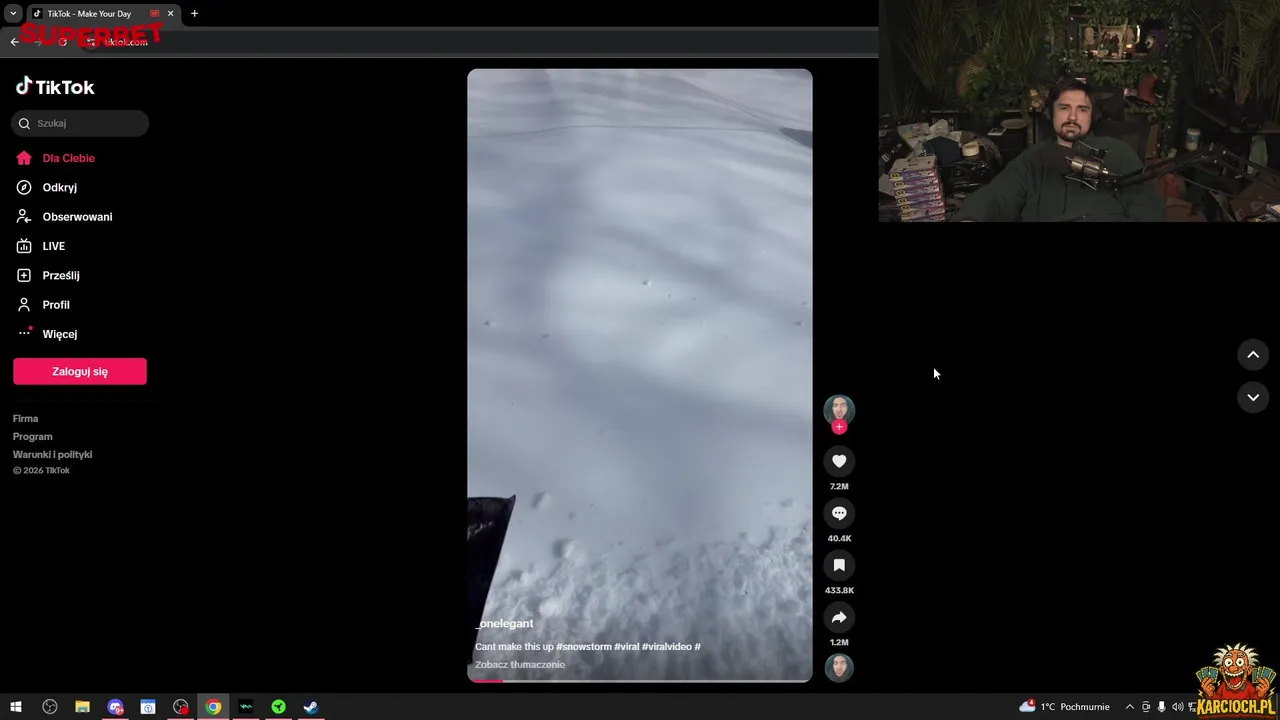The image size is (1280, 720).
Task: Open Steam from the taskbar
Action: [x=311, y=707]
